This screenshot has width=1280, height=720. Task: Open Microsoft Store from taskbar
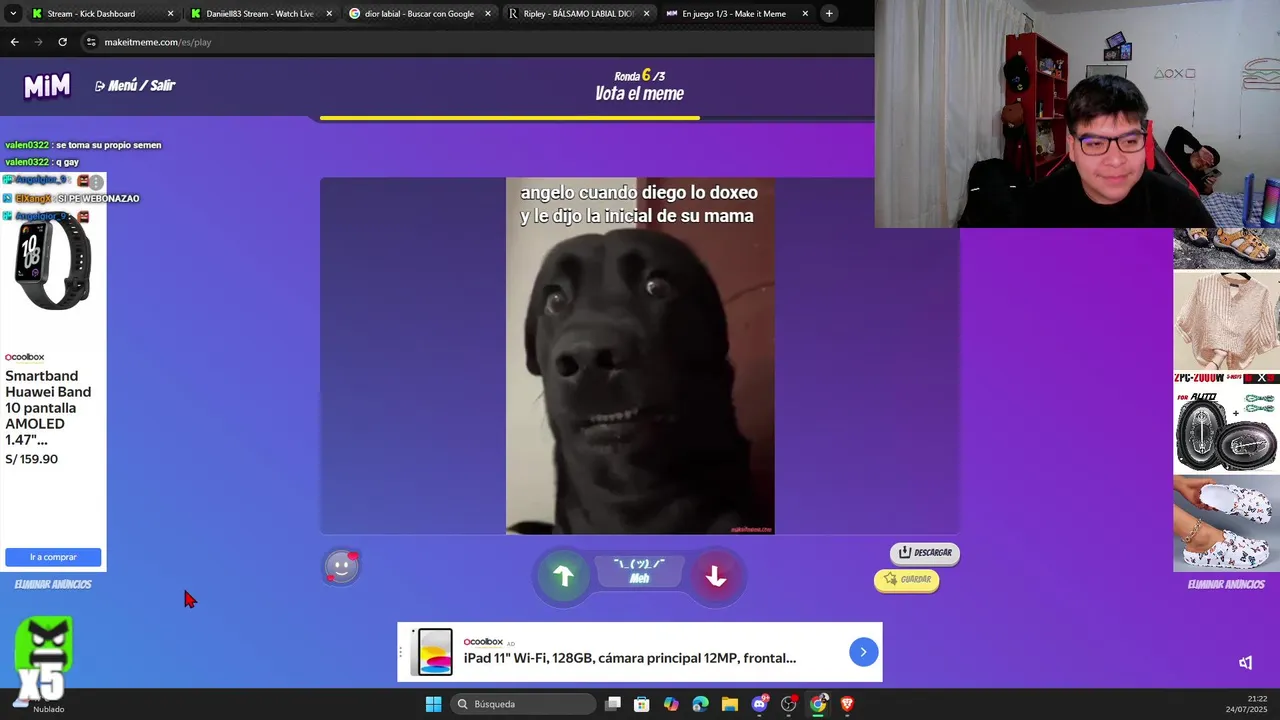(642, 704)
